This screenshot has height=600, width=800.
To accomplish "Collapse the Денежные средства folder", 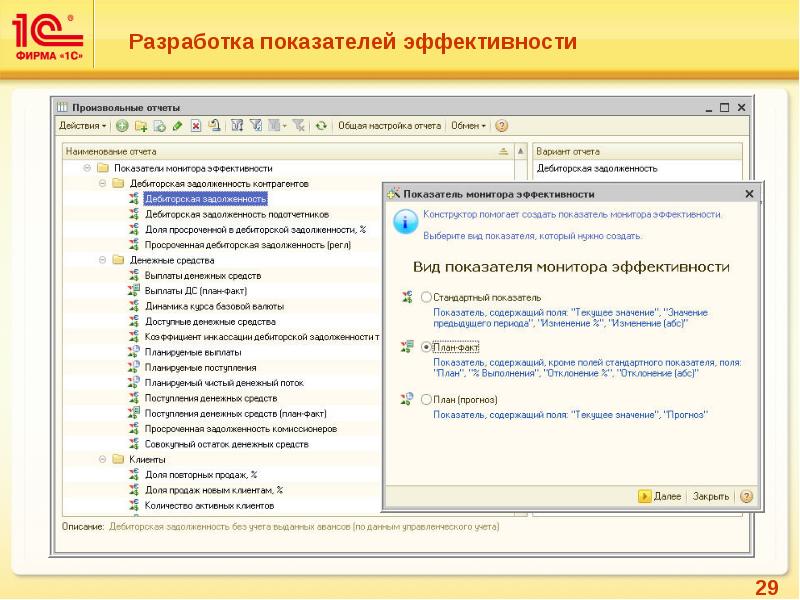I will coord(103,260).
